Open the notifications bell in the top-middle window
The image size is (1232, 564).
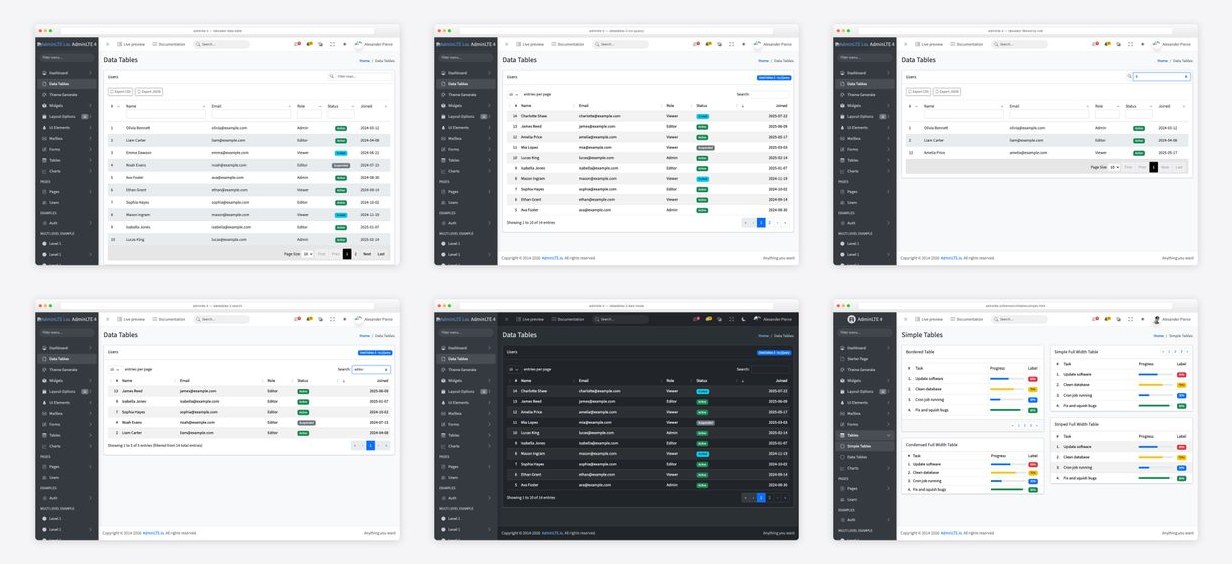pos(710,44)
